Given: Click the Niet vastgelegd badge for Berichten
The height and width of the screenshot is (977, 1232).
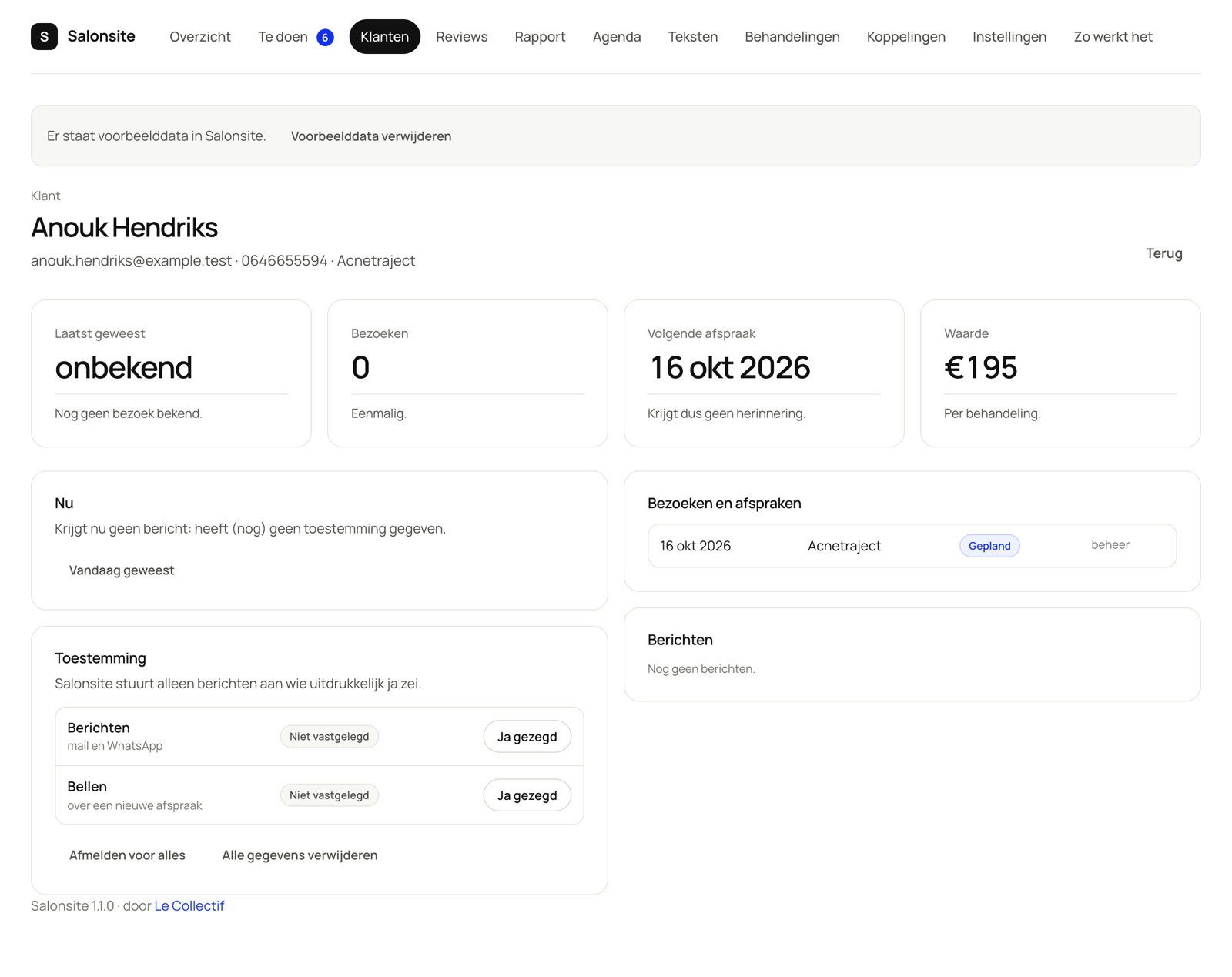Looking at the screenshot, I should [329, 737].
